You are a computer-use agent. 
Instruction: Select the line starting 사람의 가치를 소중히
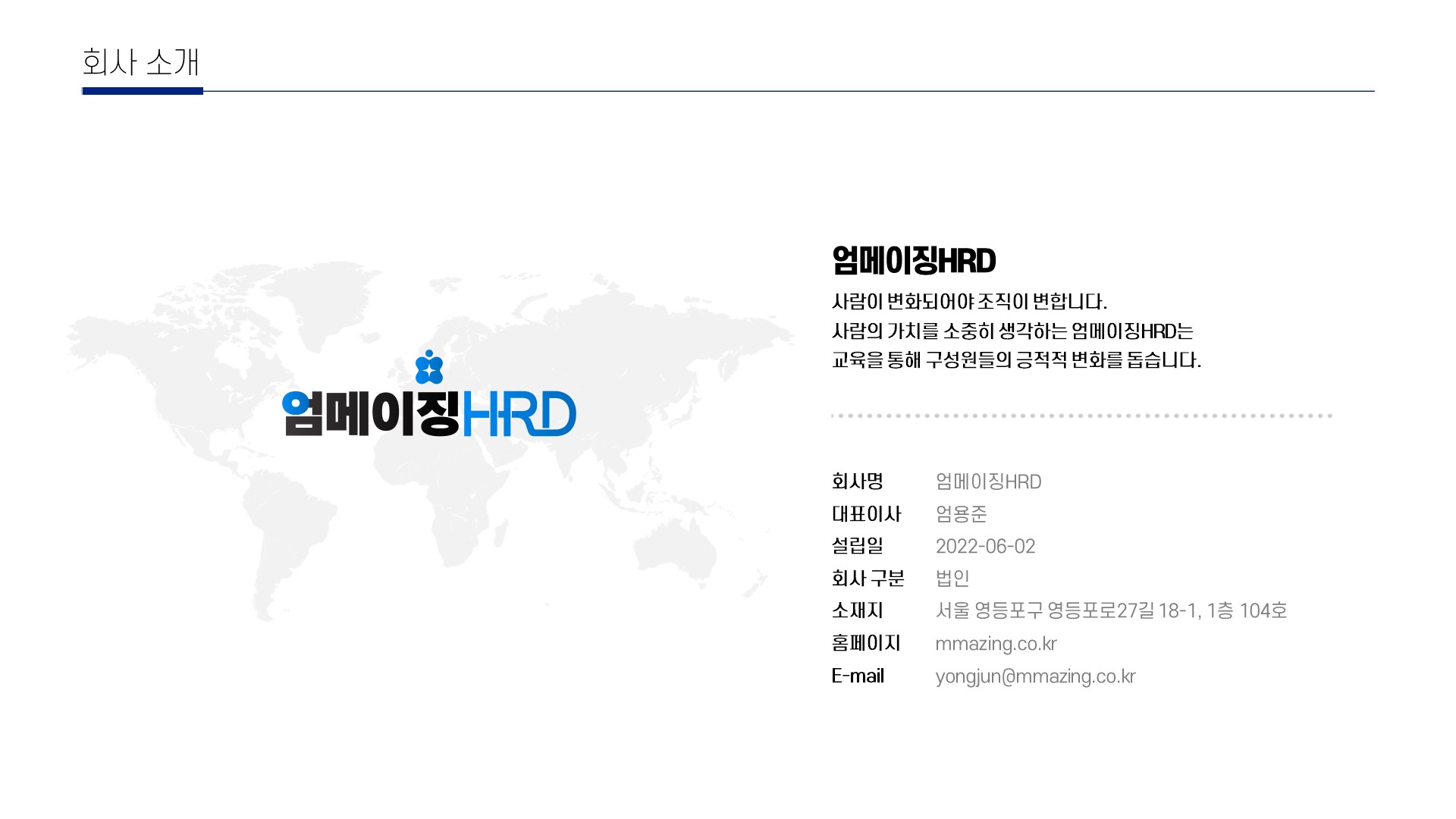1012,331
